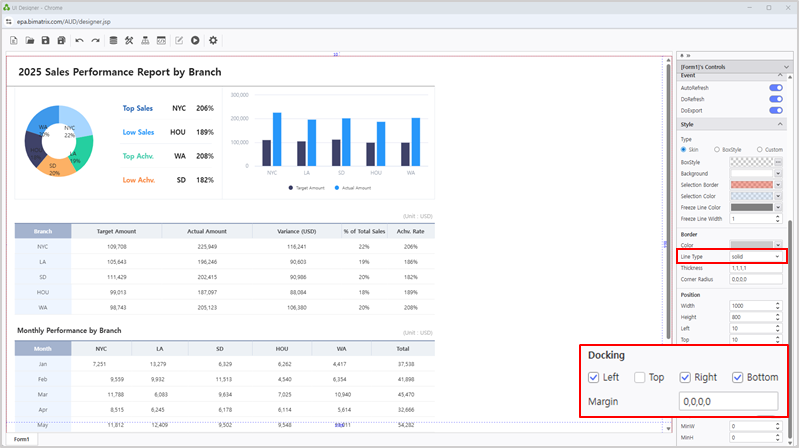Click the Open folder toolbar icon
Image resolution: width=799 pixels, height=448 pixels.
tap(30, 40)
